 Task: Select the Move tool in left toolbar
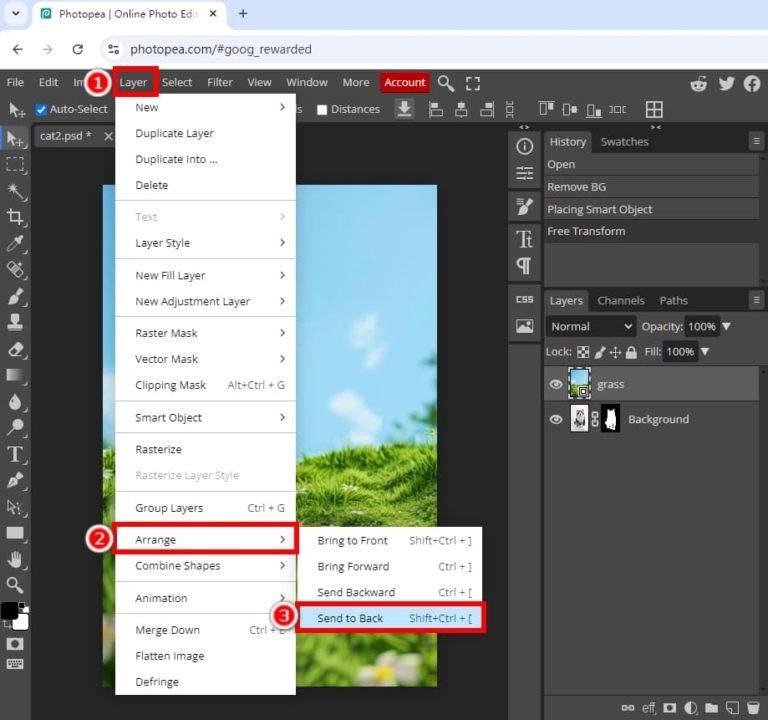pyautogui.click(x=15, y=139)
